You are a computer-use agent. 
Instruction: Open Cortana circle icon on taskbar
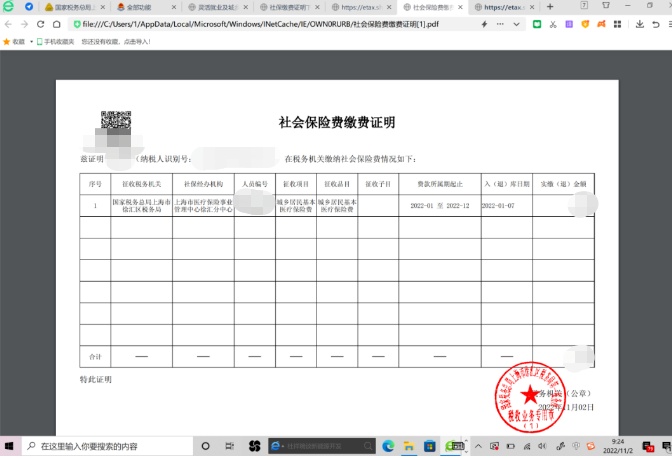(205, 446)
